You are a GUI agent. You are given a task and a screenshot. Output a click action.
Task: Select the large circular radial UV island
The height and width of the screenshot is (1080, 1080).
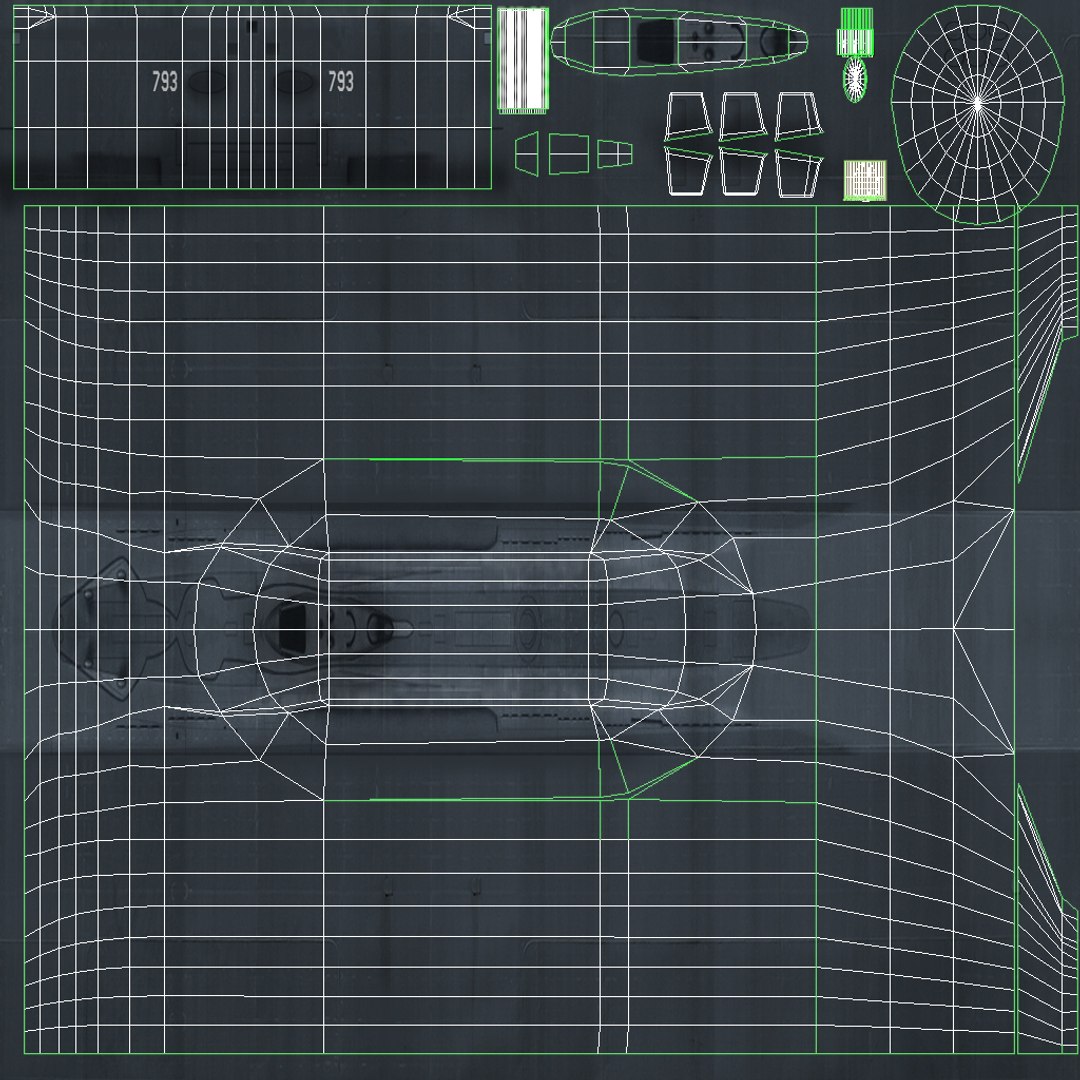pos(977,114)
